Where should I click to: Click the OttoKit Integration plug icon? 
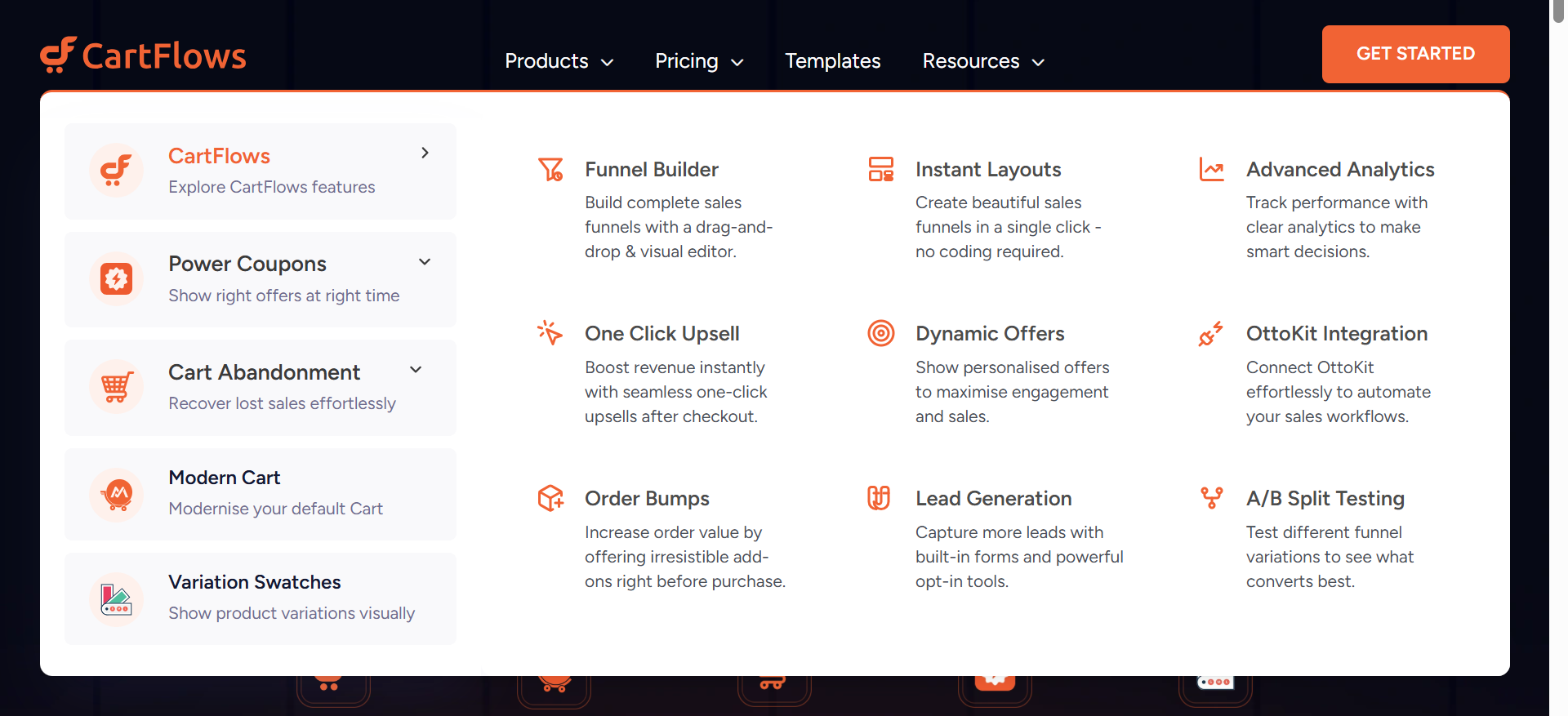[x=1212, y=333]
